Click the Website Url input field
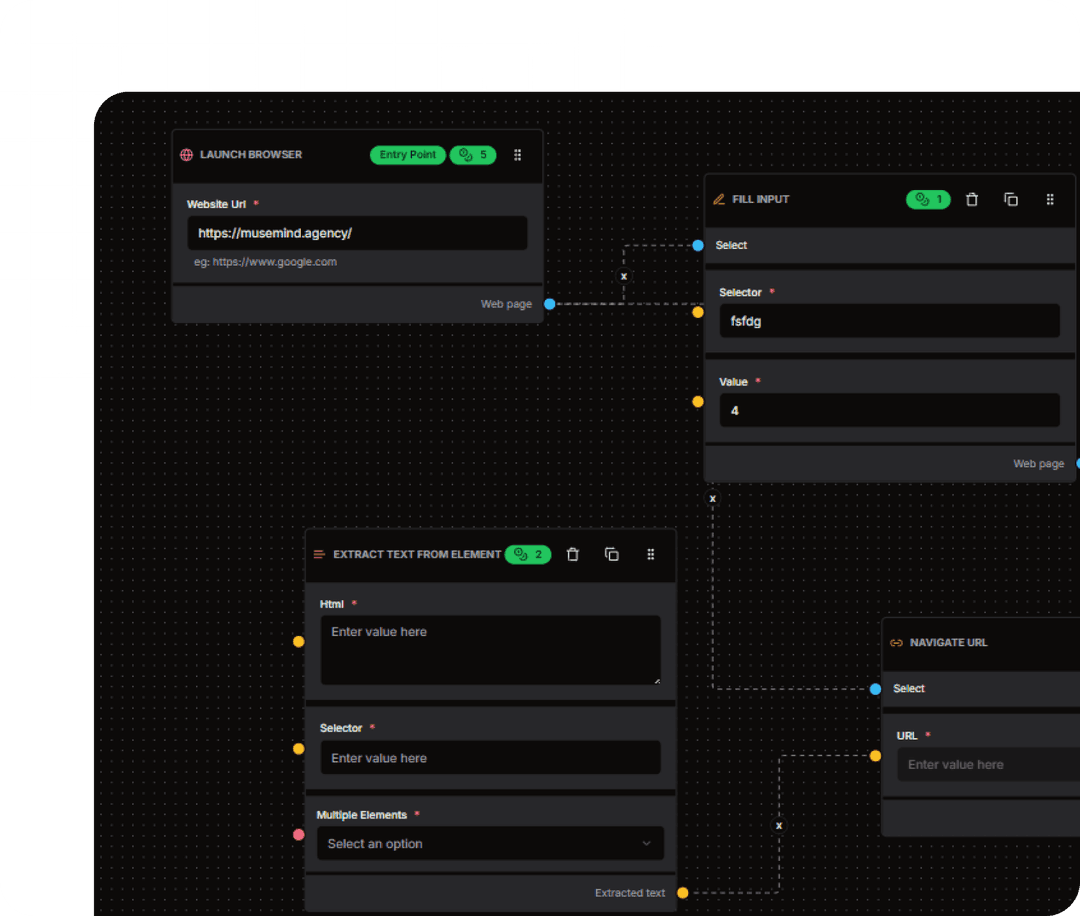Image resolution: width=1080 pixels, height=916 pixels. (x=357, y=233)
